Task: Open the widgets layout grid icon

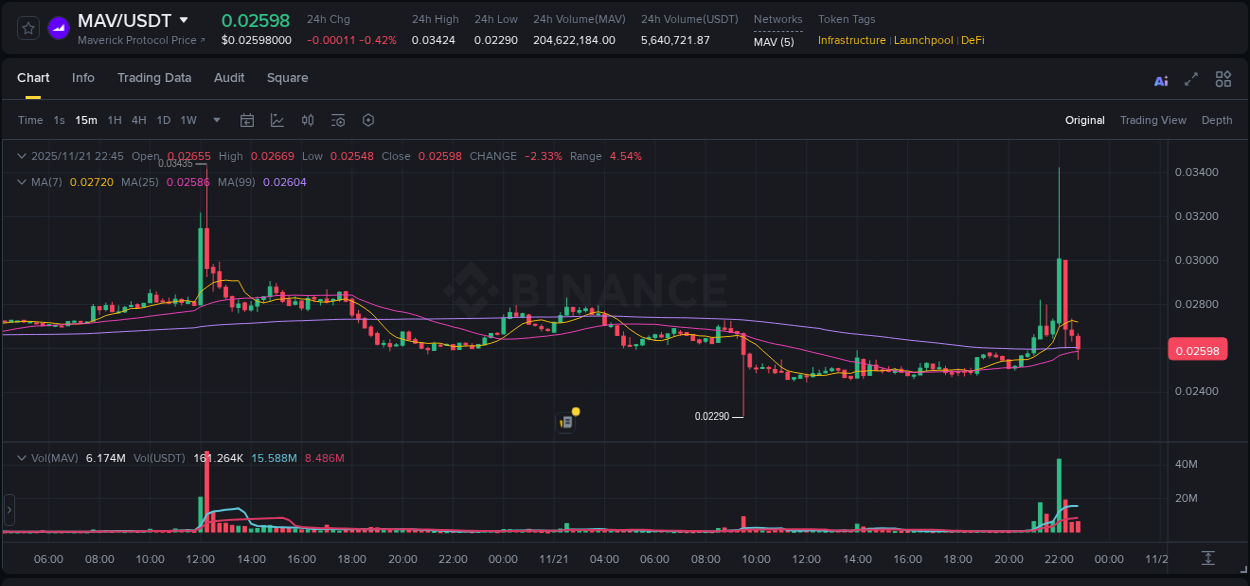Action: tap(1222, 79)
